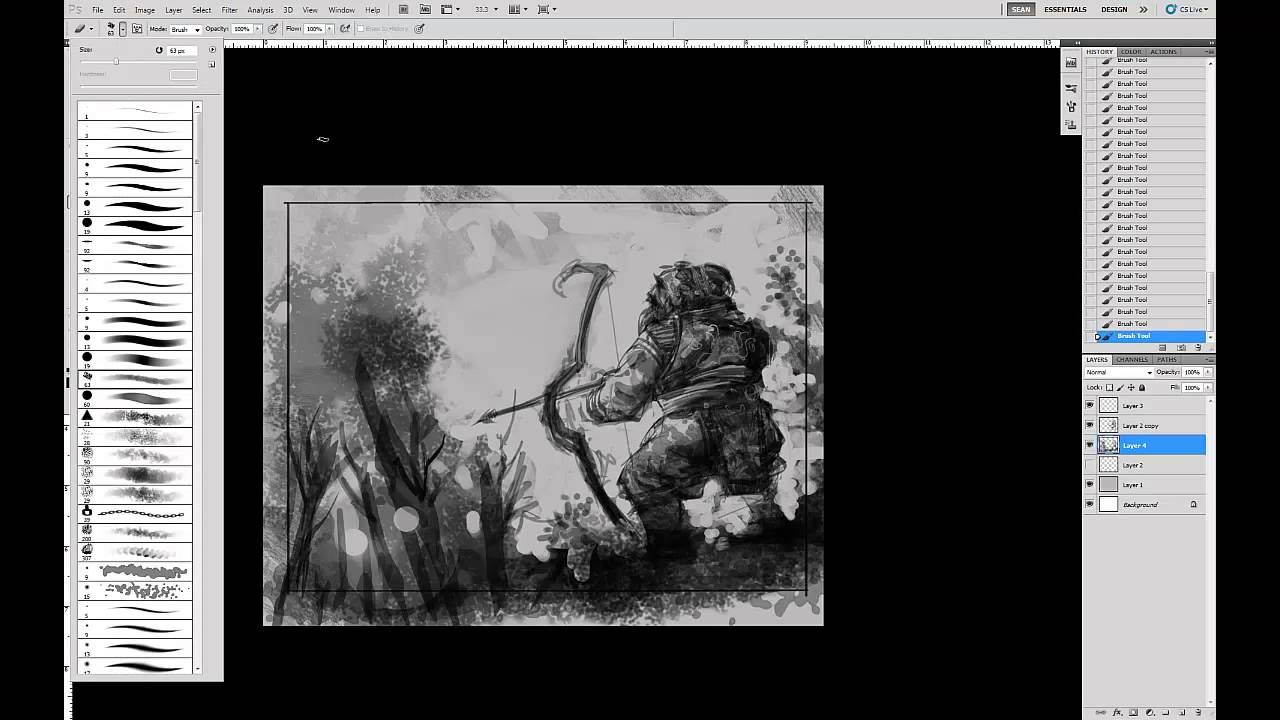Image resolution: width=1280 pixels, height=720 pixels.
Task: Hide Layer 3 visibility eye
Action: (x=1090, y=405)
